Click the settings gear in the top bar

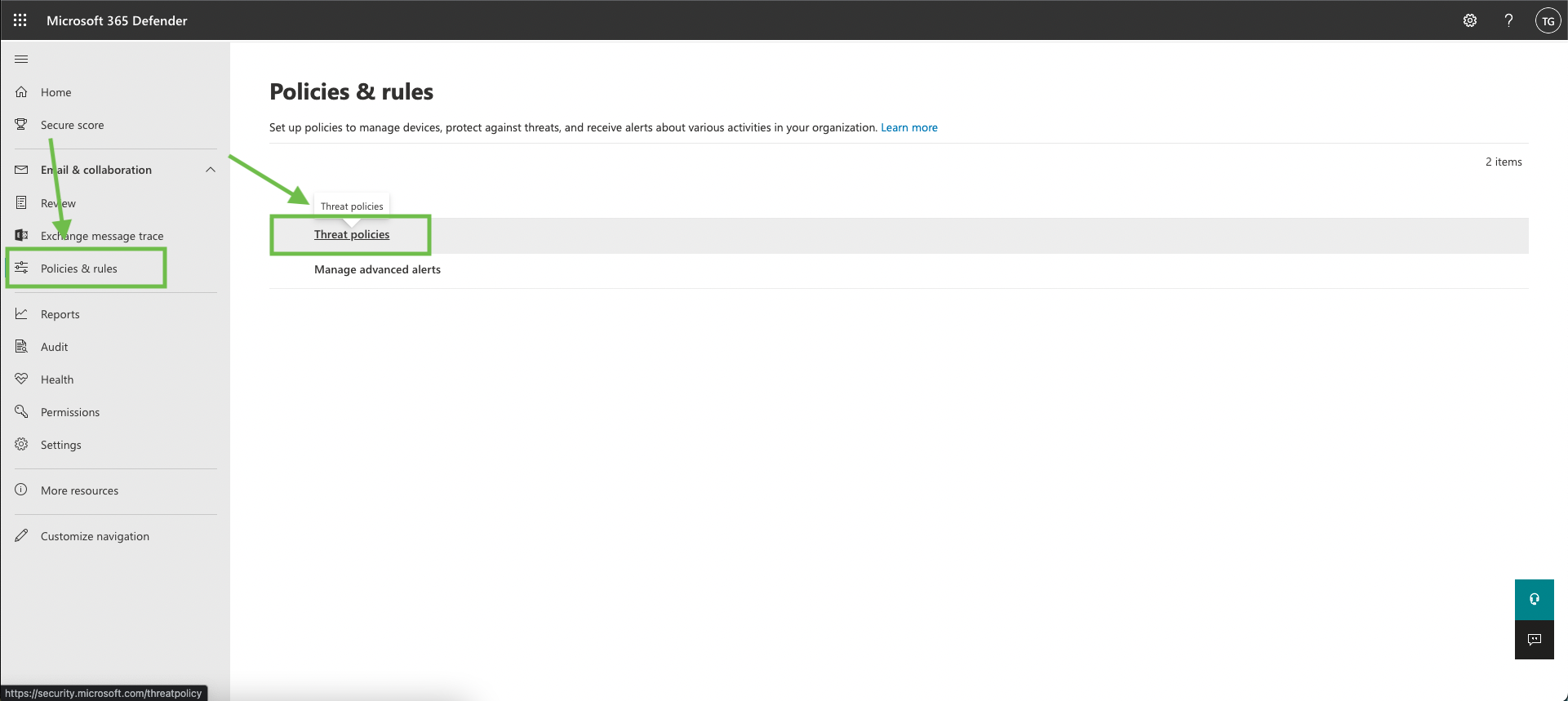1470,20
